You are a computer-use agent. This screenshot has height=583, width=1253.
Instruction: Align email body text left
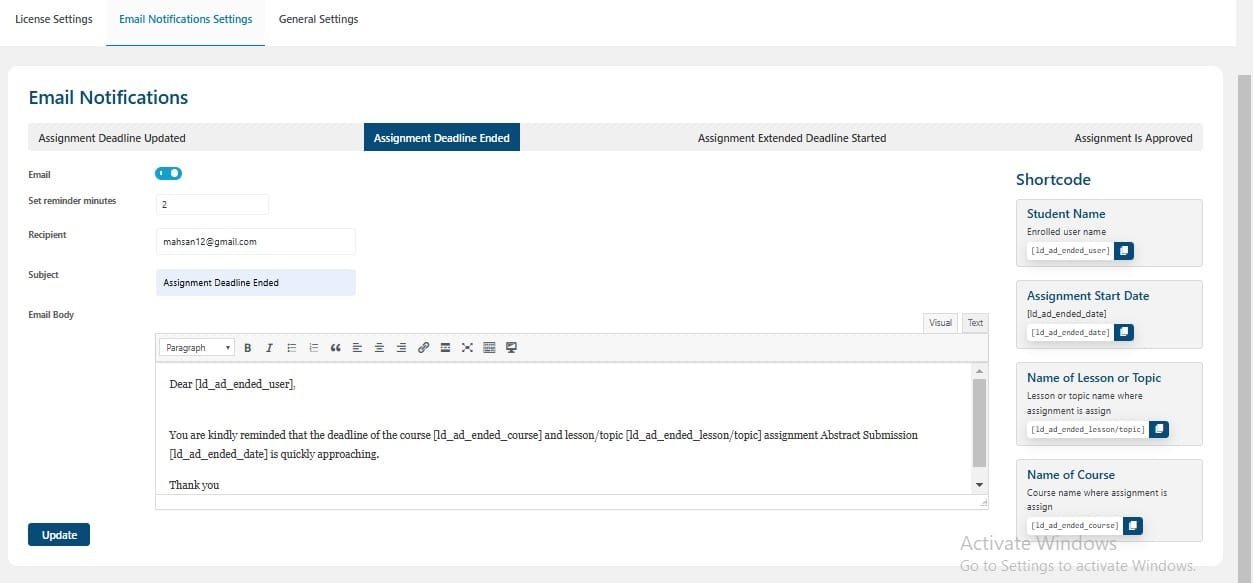coord(357,348)
